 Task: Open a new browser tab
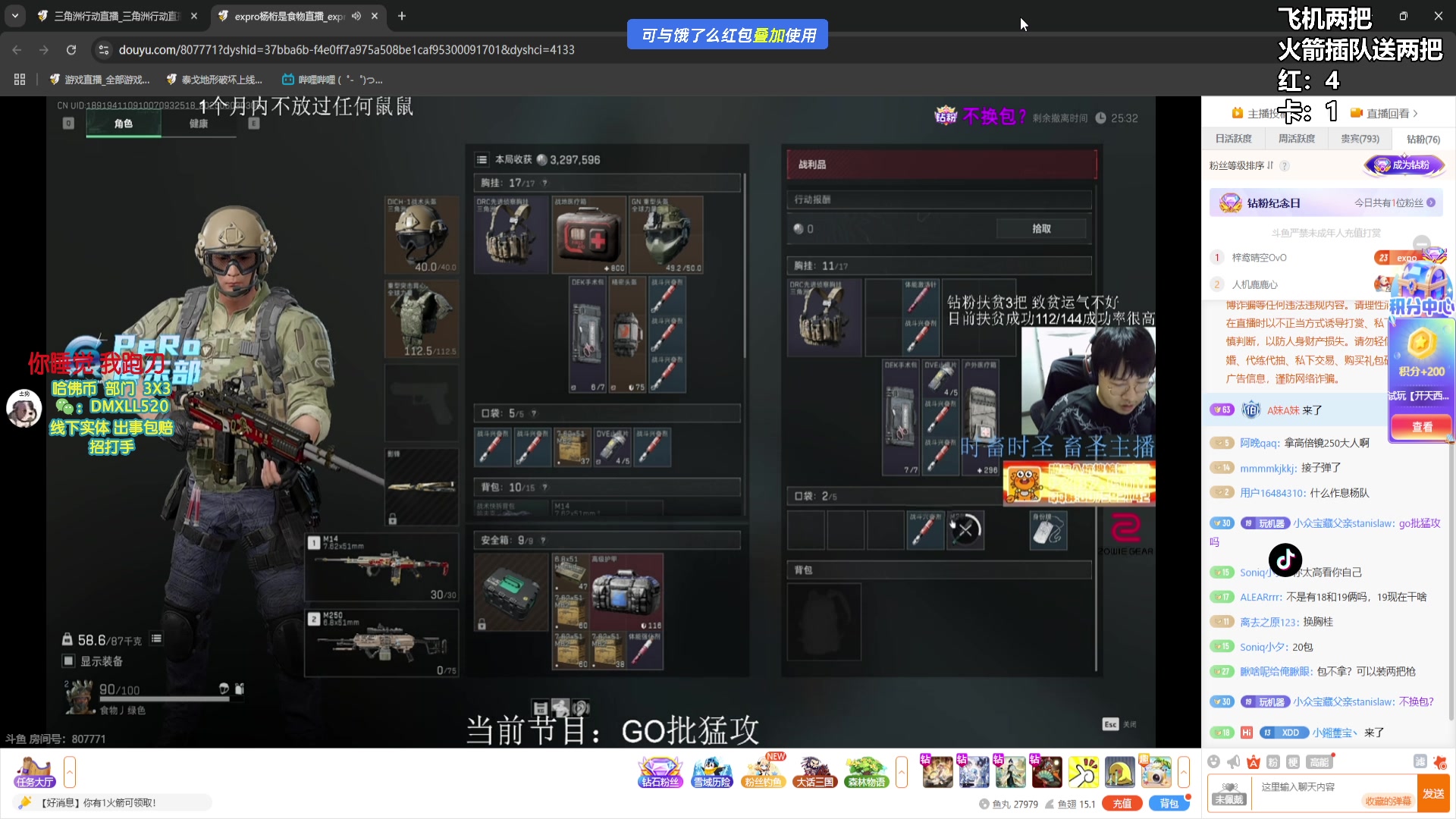[402, 16]
